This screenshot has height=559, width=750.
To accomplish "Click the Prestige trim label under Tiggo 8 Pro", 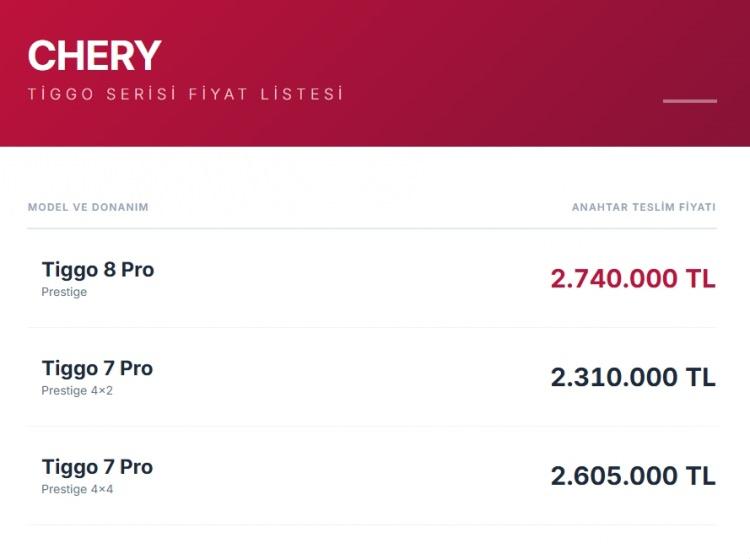I will (x=64, y=292).
